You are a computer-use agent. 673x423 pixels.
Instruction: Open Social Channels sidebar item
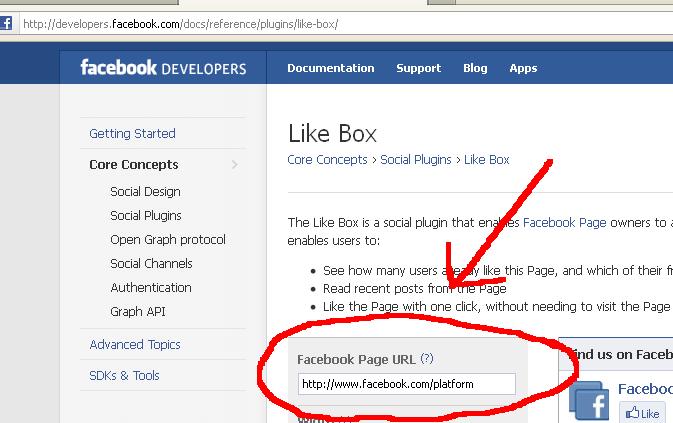pos(151,263)
